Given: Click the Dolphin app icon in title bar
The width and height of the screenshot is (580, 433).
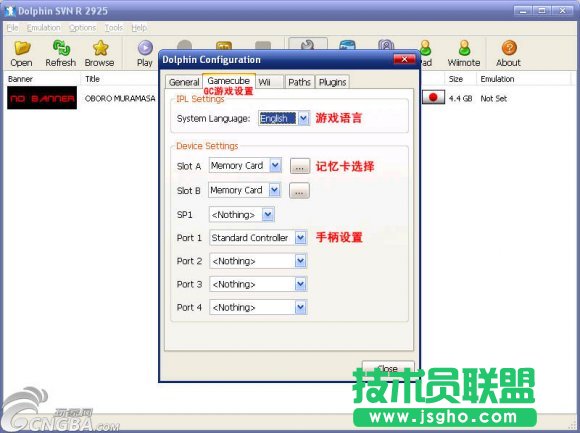Looking at the screenshot, I should (10, 11).
